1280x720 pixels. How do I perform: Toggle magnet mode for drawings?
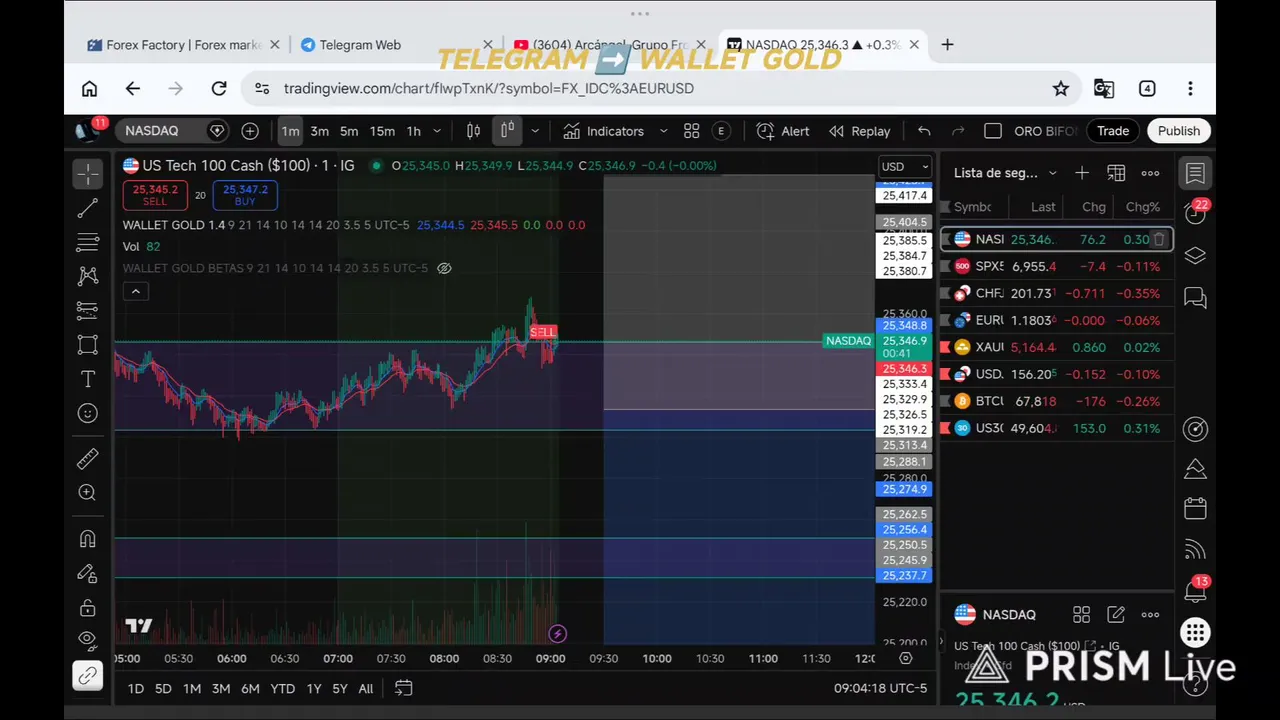pyautogui.click(x=88, y=539)
